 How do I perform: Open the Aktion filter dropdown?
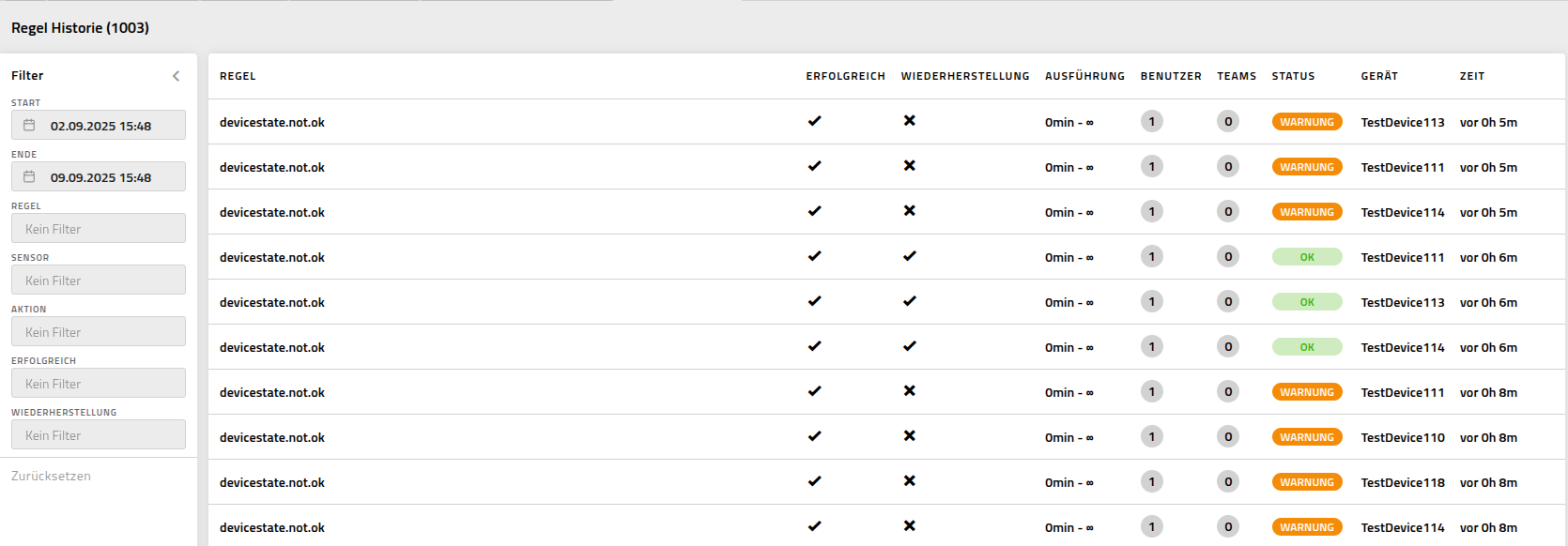[99, 332]
